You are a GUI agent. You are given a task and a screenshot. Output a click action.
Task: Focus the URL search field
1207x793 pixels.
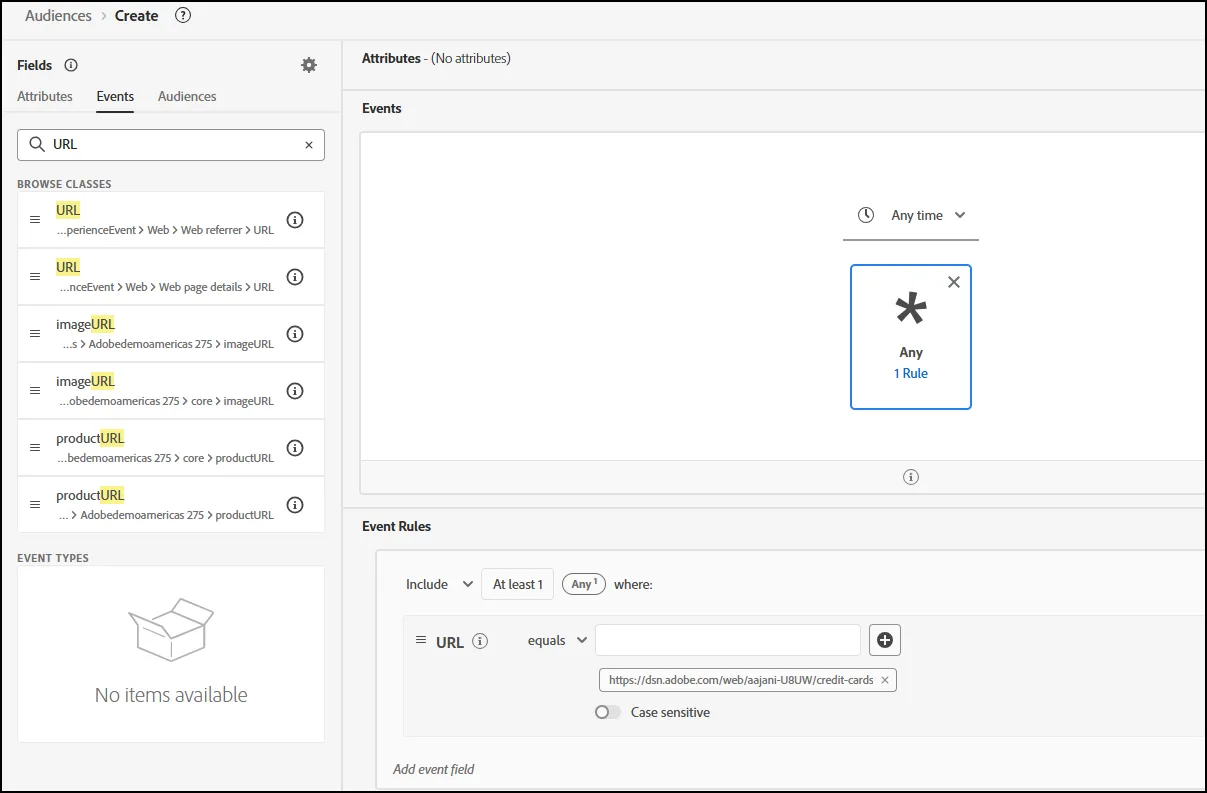pos(171,145)
